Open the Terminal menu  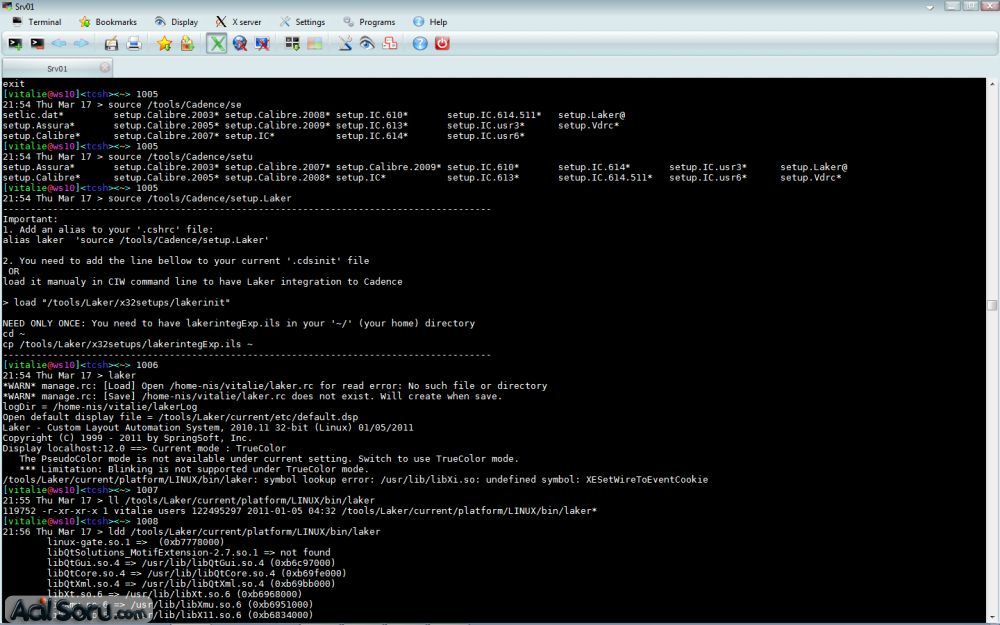pyautogui.click(x=37, y=22)
